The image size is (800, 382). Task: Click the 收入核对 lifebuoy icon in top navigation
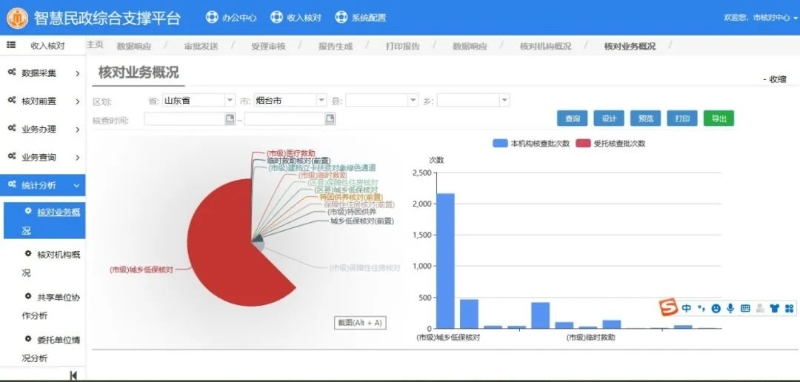(276, 17)
